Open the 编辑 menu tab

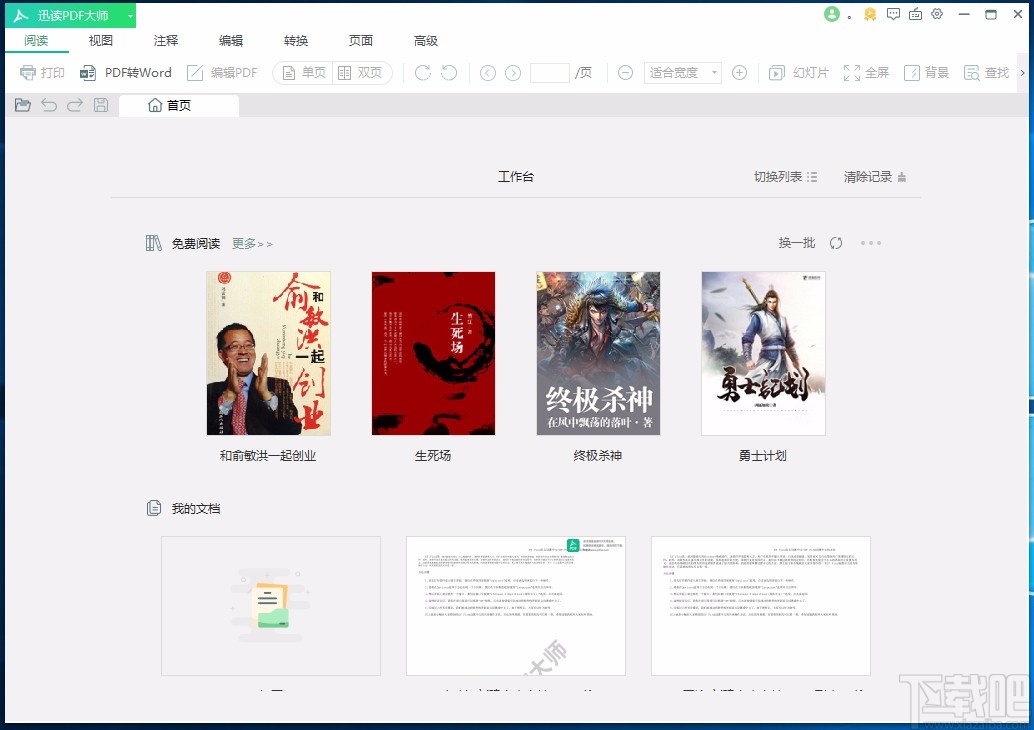coord(231,41)
